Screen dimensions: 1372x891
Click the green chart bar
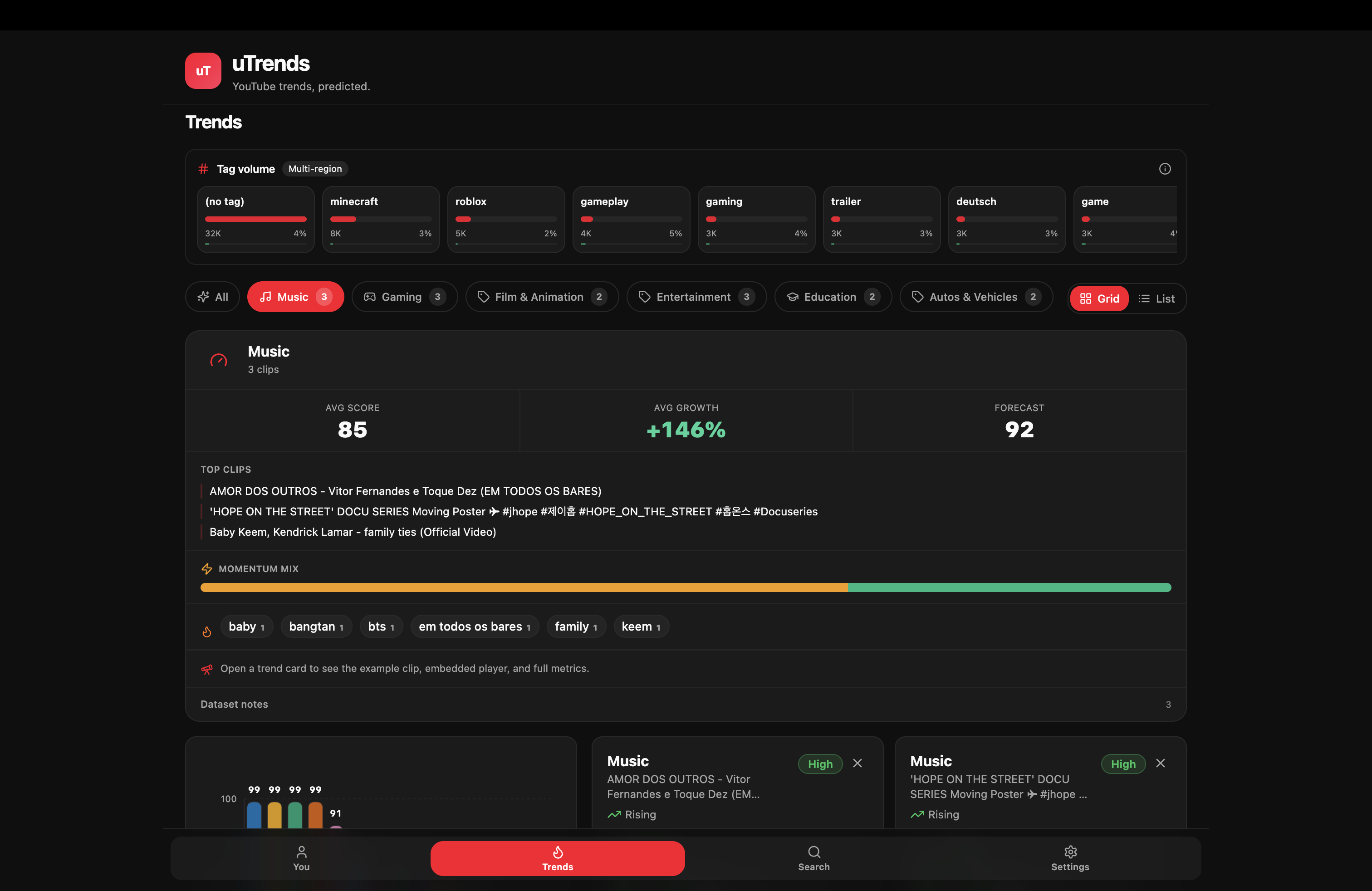(295, 815)
